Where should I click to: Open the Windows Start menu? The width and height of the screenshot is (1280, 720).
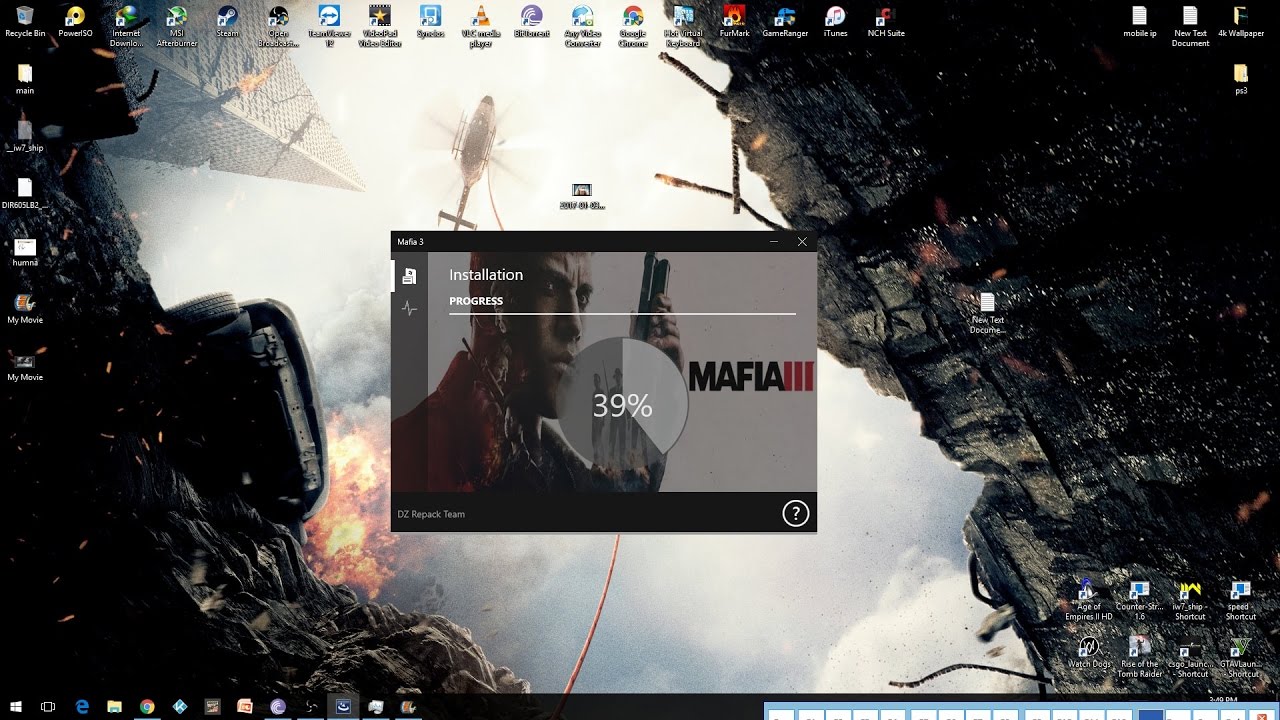[x=17, y=706]
